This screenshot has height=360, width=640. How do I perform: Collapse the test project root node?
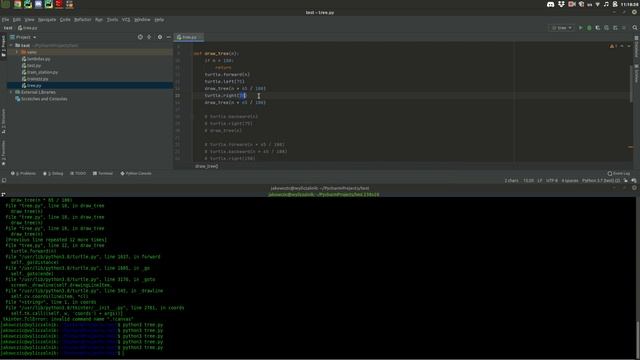11,46
